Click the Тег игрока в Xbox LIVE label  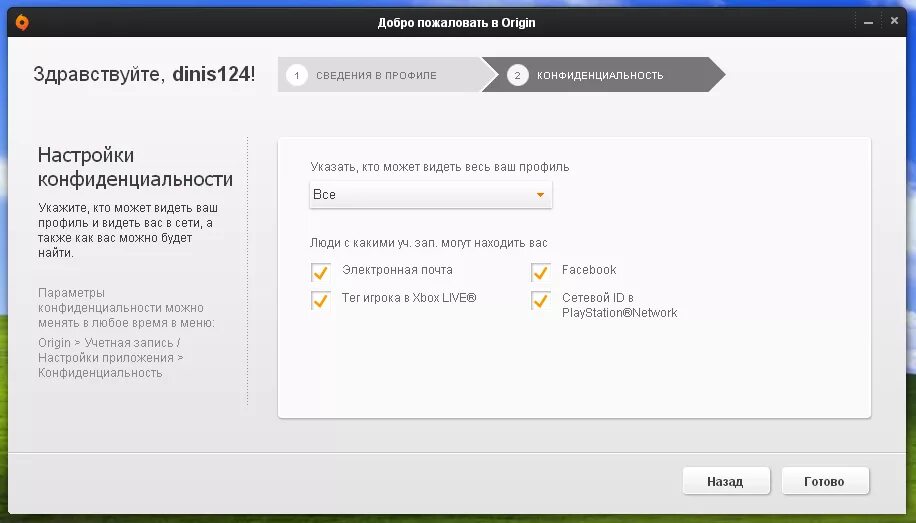click(409, 298)
